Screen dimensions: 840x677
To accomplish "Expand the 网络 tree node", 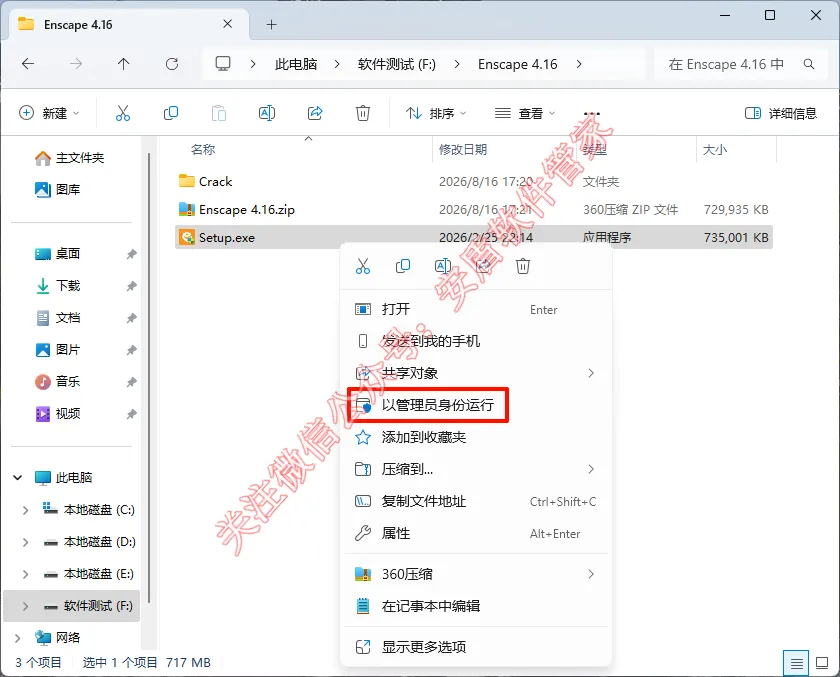I will coord(18,637).
